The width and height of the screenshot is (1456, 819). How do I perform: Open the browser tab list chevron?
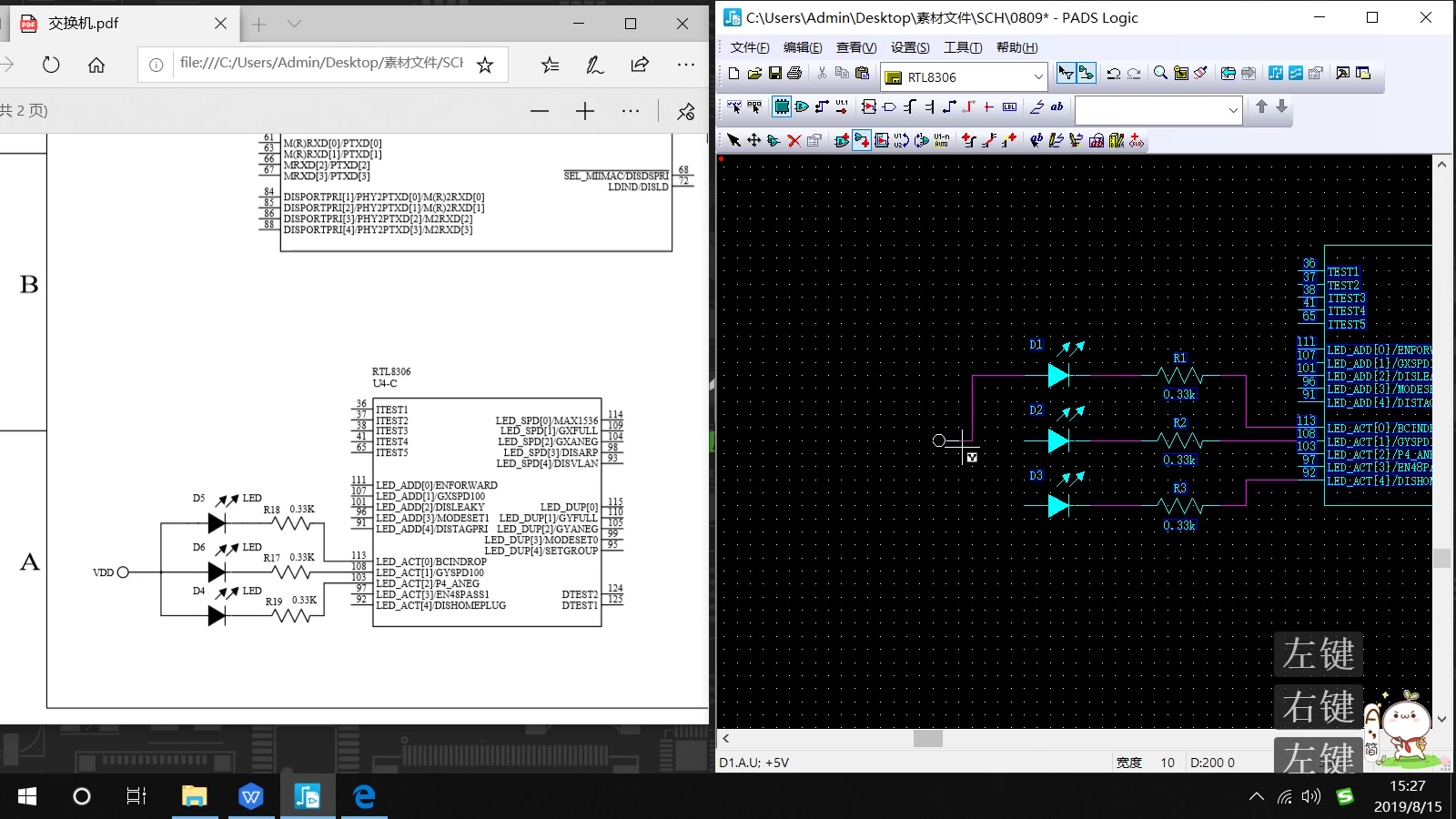(294, 24)
